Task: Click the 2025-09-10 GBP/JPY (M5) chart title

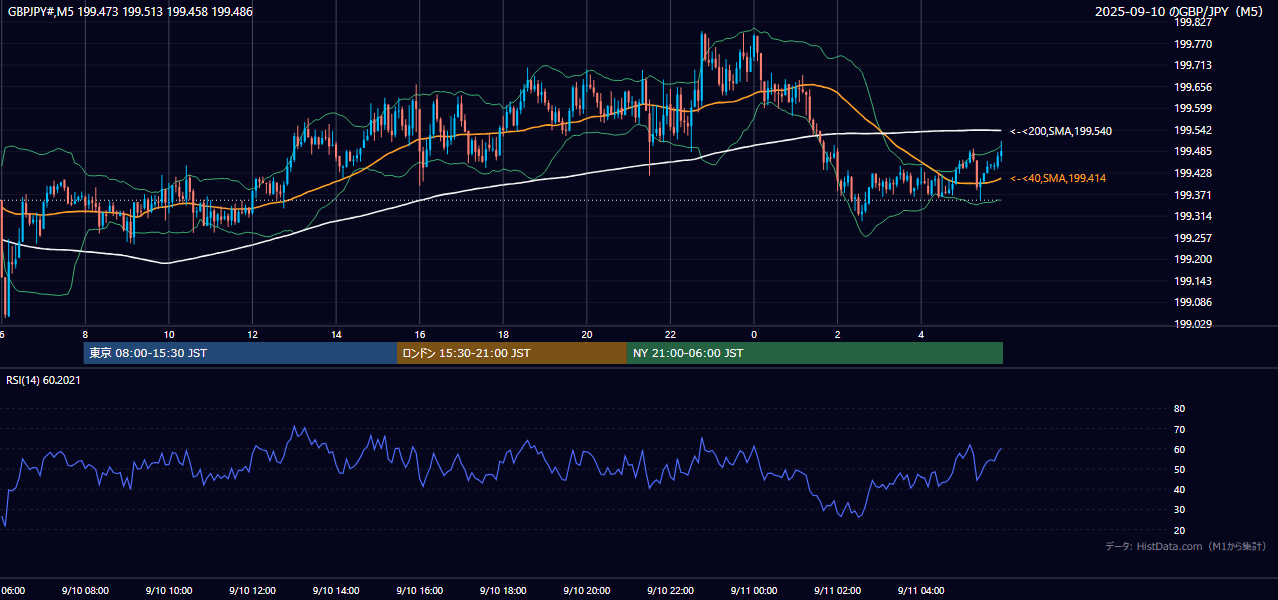Action: pos(1180,12)
